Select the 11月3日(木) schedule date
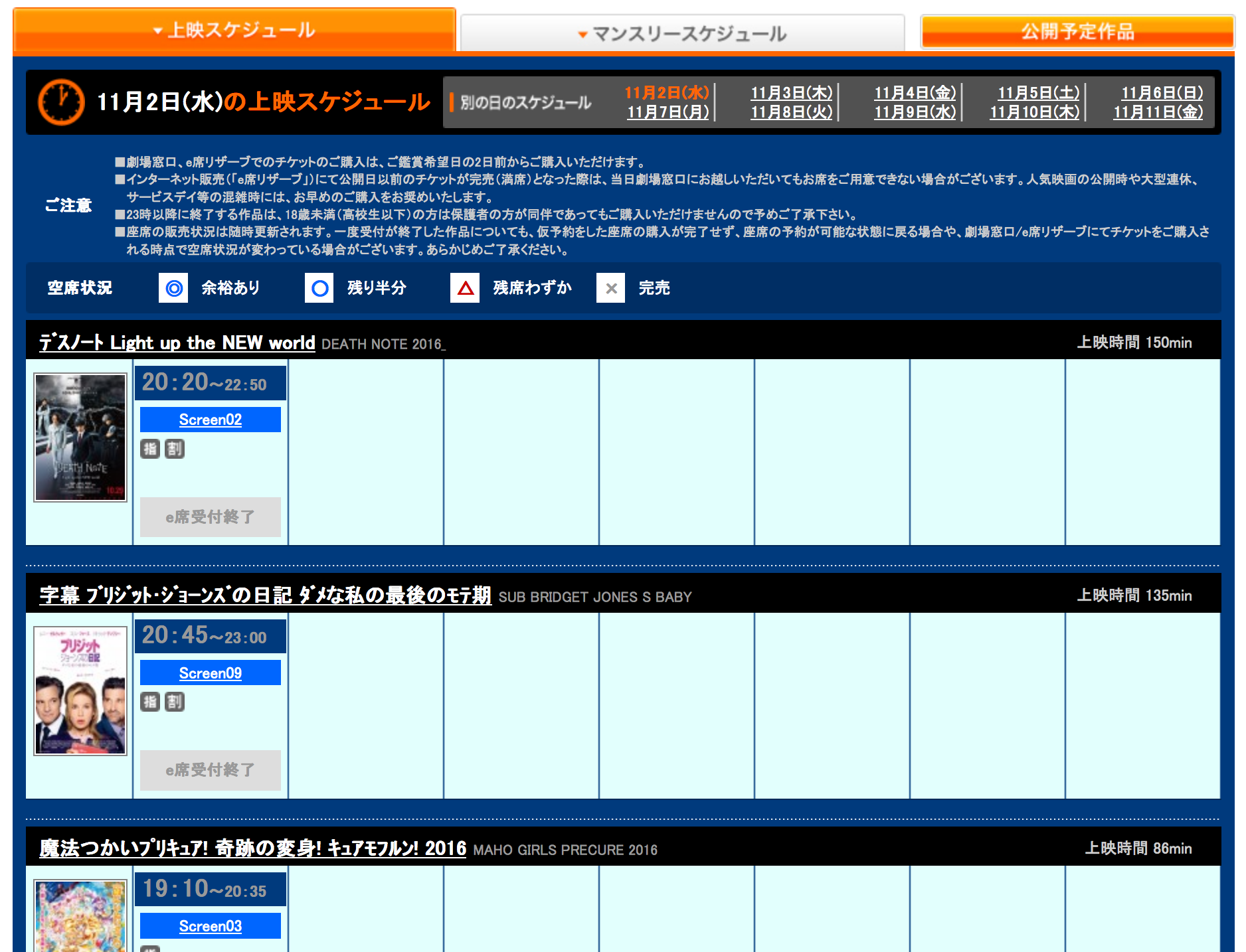The image size is (1246, 952). click(792, 92)
